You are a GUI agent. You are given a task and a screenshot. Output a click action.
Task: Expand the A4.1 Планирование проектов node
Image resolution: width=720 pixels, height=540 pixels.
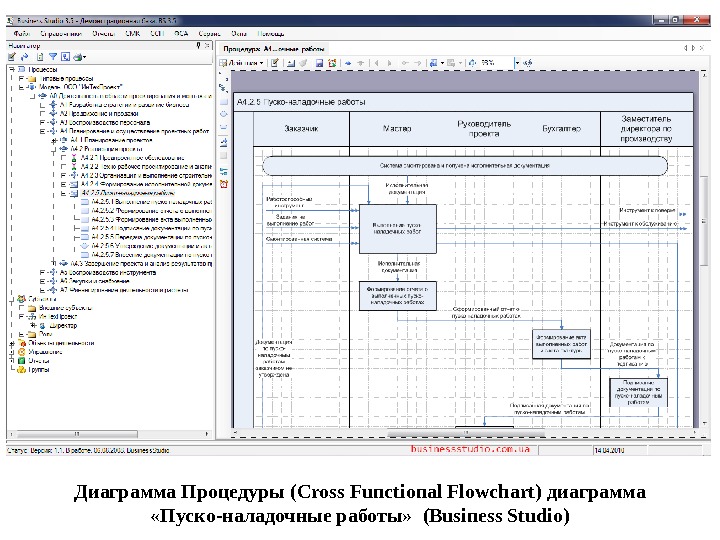click(53, 140)
